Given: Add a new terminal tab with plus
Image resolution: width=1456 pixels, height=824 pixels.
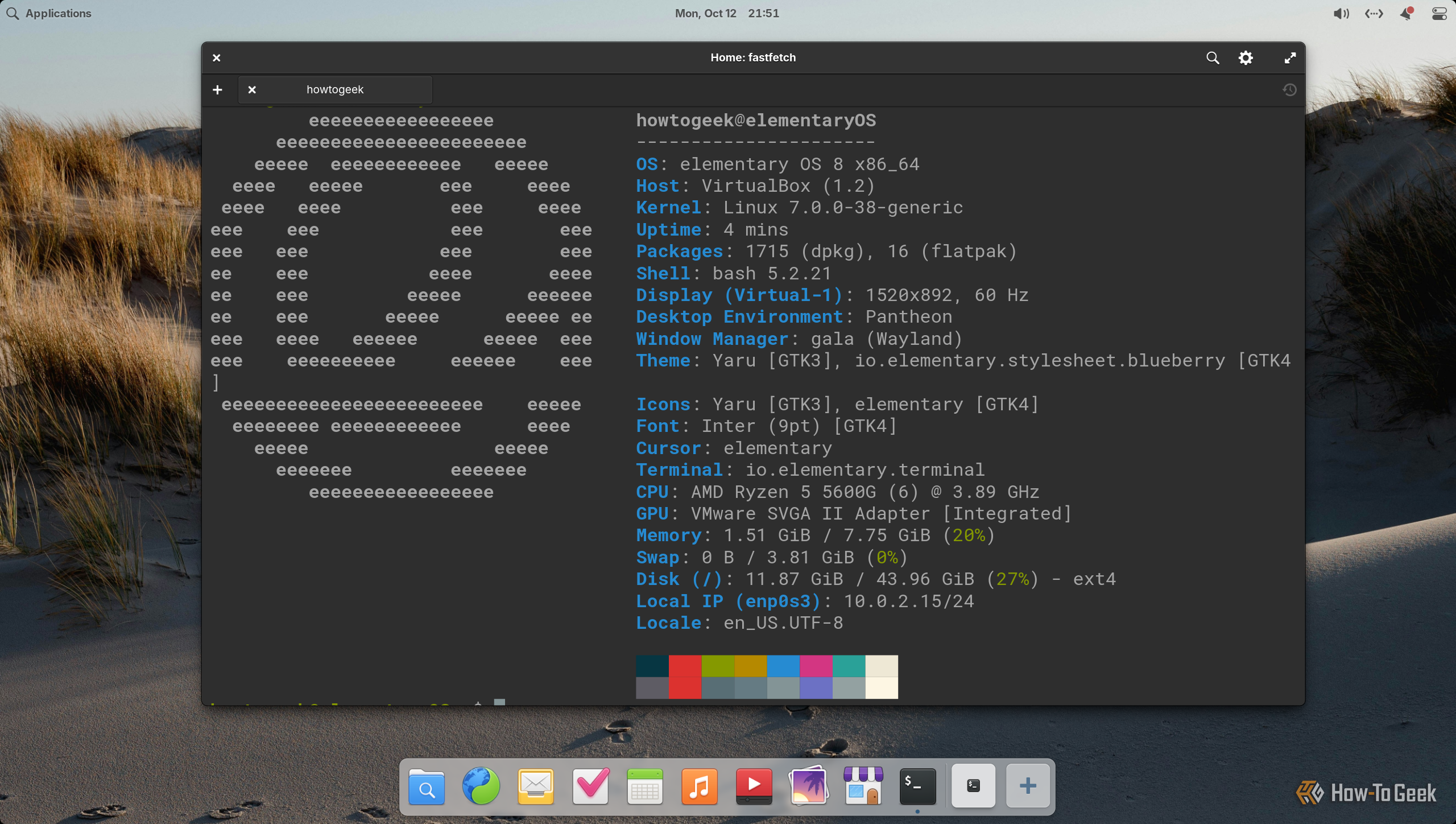Looking at the screenshot, I should coord(217,89).
